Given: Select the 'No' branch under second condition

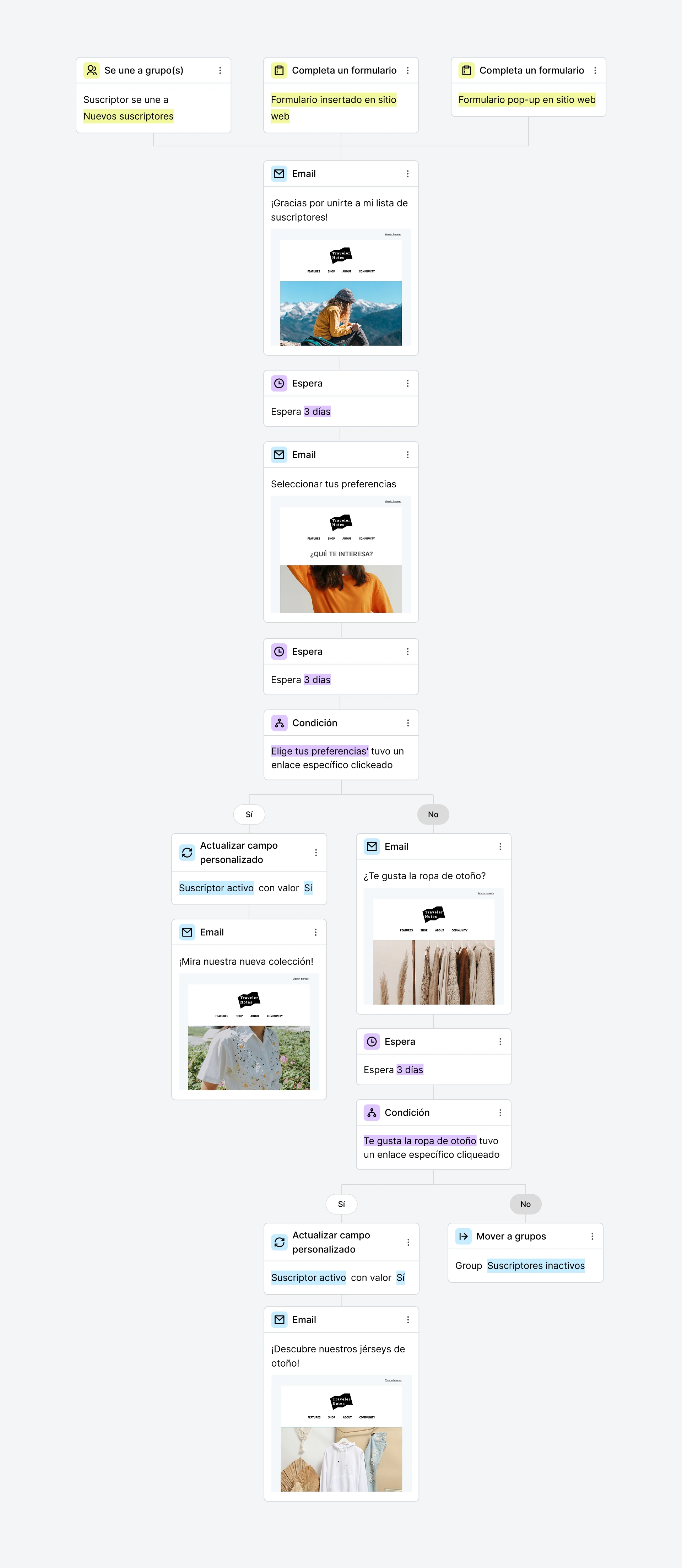Looking at the screenshot, I should pos(526,1204).
